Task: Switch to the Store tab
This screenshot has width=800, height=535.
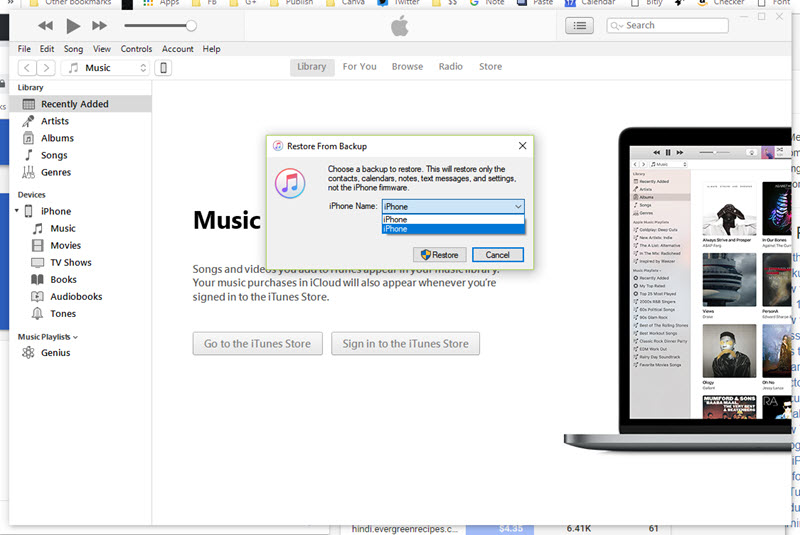Action: tap(490, 67)
